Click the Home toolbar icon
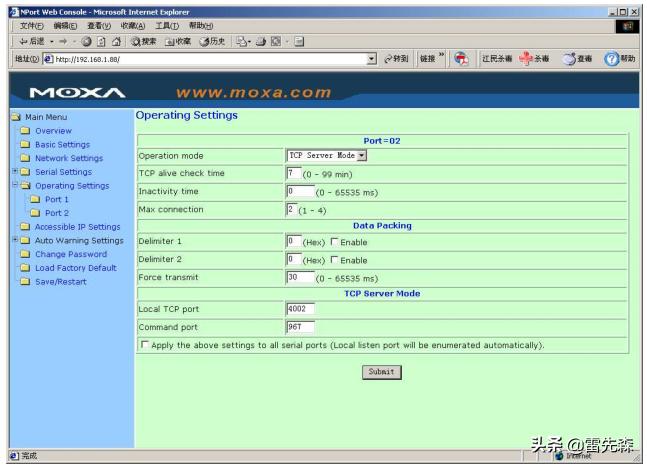 (116, 41)
